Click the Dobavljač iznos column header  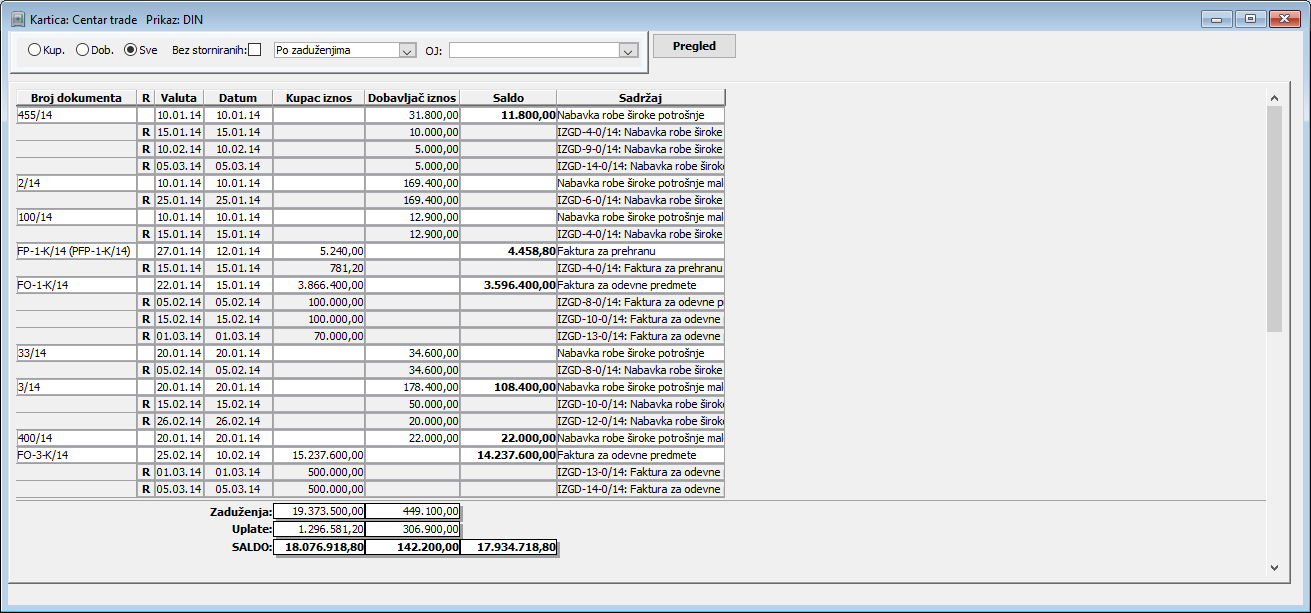pyautogui.click(x=413, y=98)
